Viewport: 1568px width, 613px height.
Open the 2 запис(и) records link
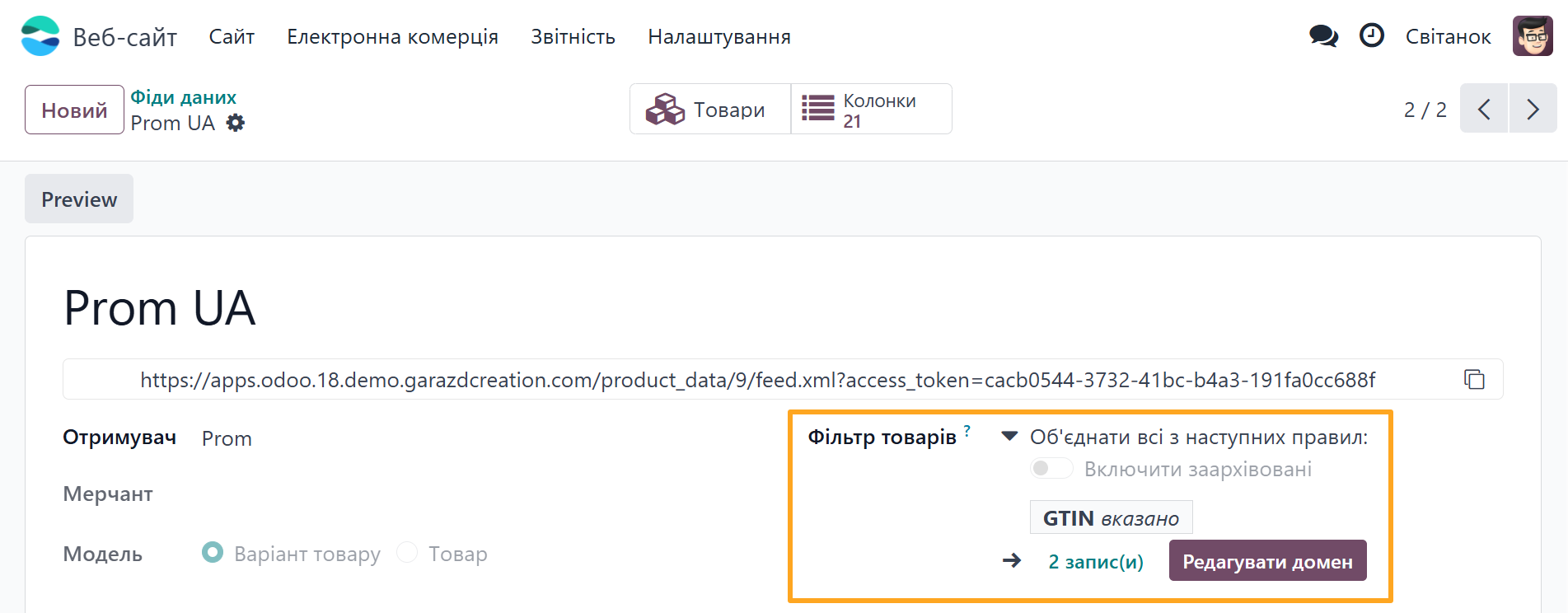(1096, 562)
